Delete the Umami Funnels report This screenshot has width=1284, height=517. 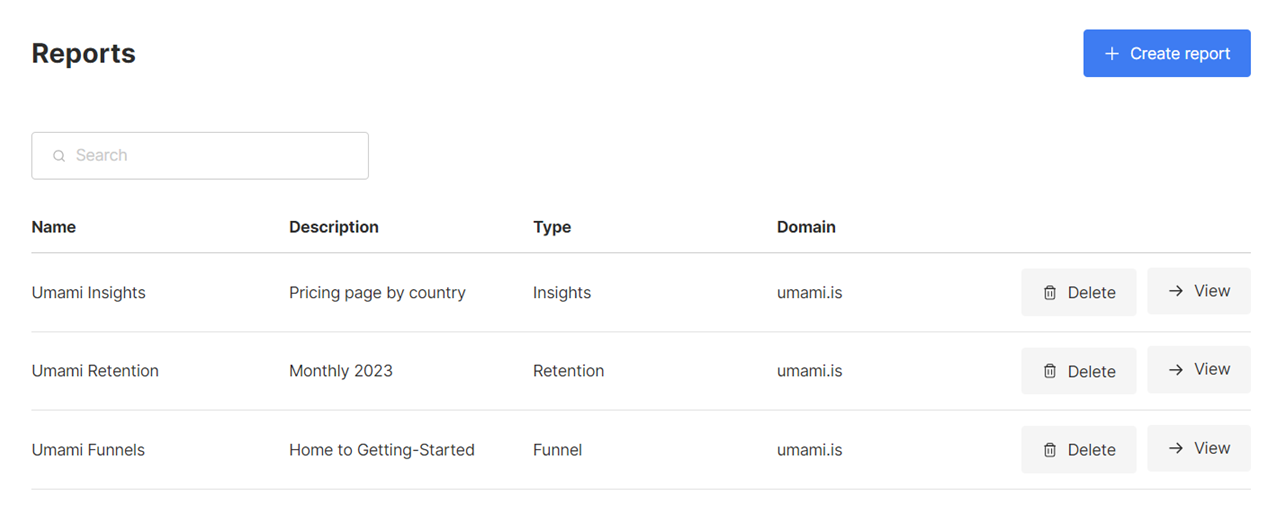pyautogui.click(x=1078, y=450)
